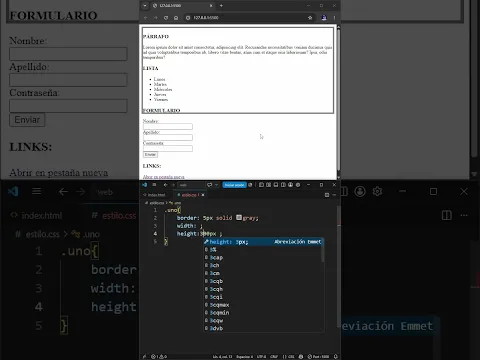The image size is (480, 360).
Task: Choose the 3cqmin unit suggestion
Action: click(x=263, y=313)
